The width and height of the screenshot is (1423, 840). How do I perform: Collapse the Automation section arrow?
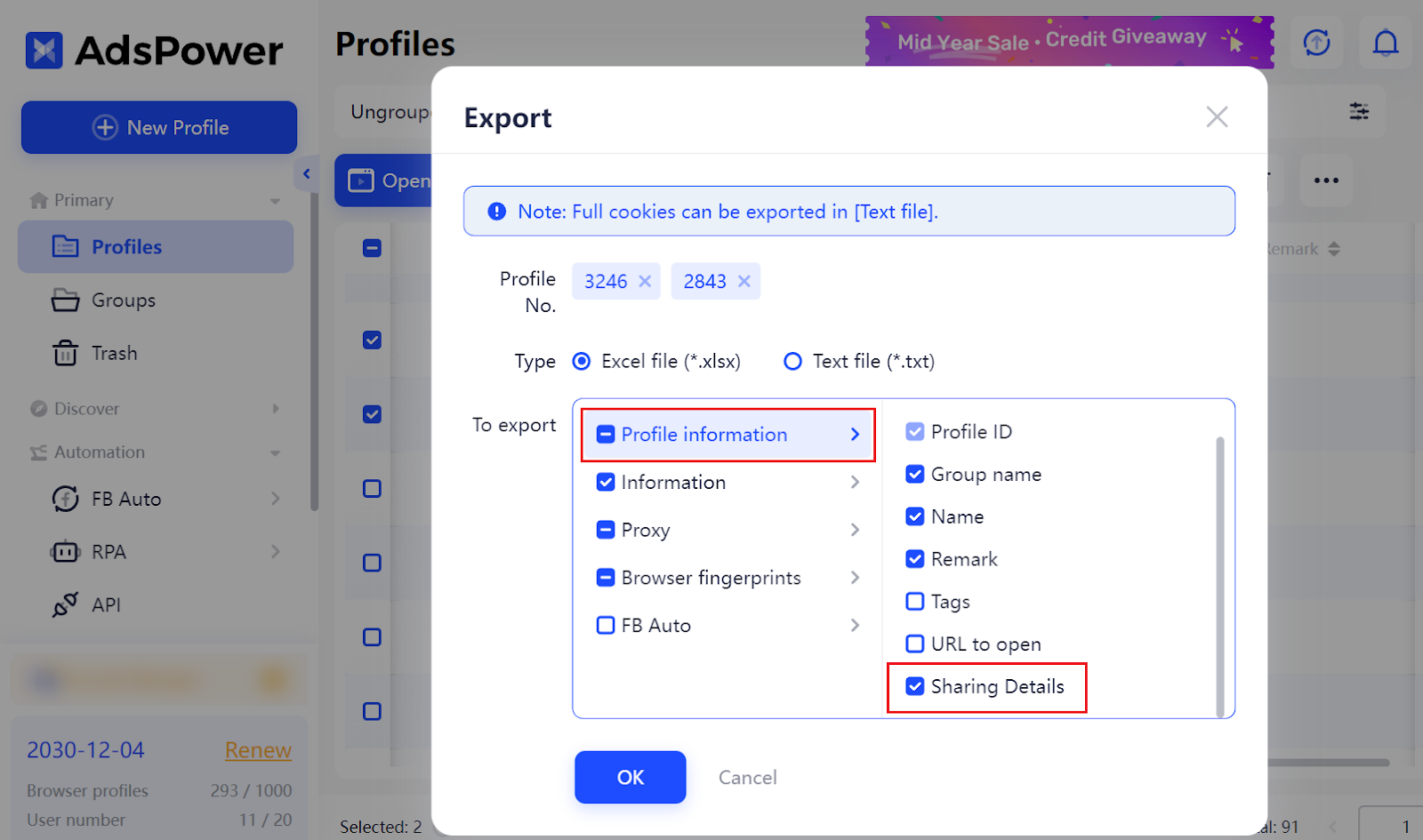(x=275, y=453)
